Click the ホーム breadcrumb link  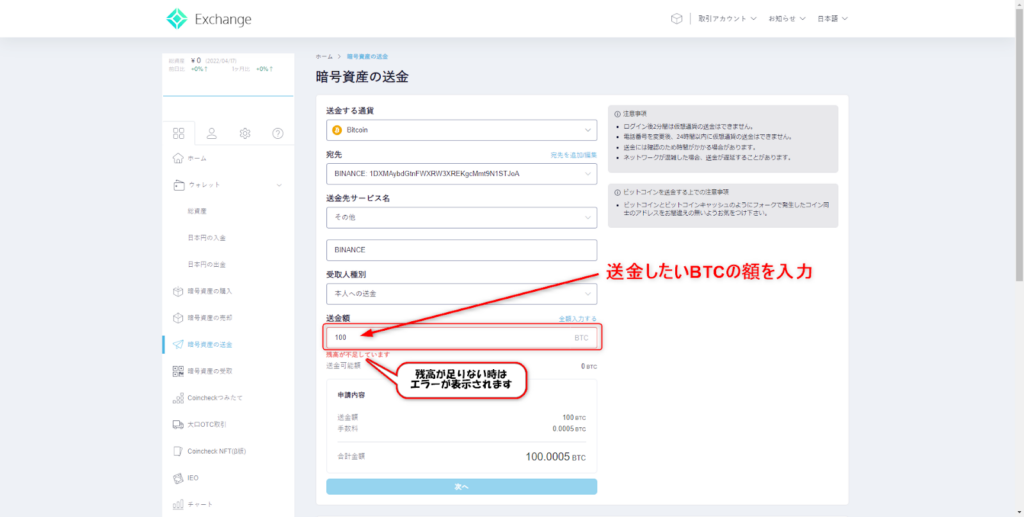324,57
